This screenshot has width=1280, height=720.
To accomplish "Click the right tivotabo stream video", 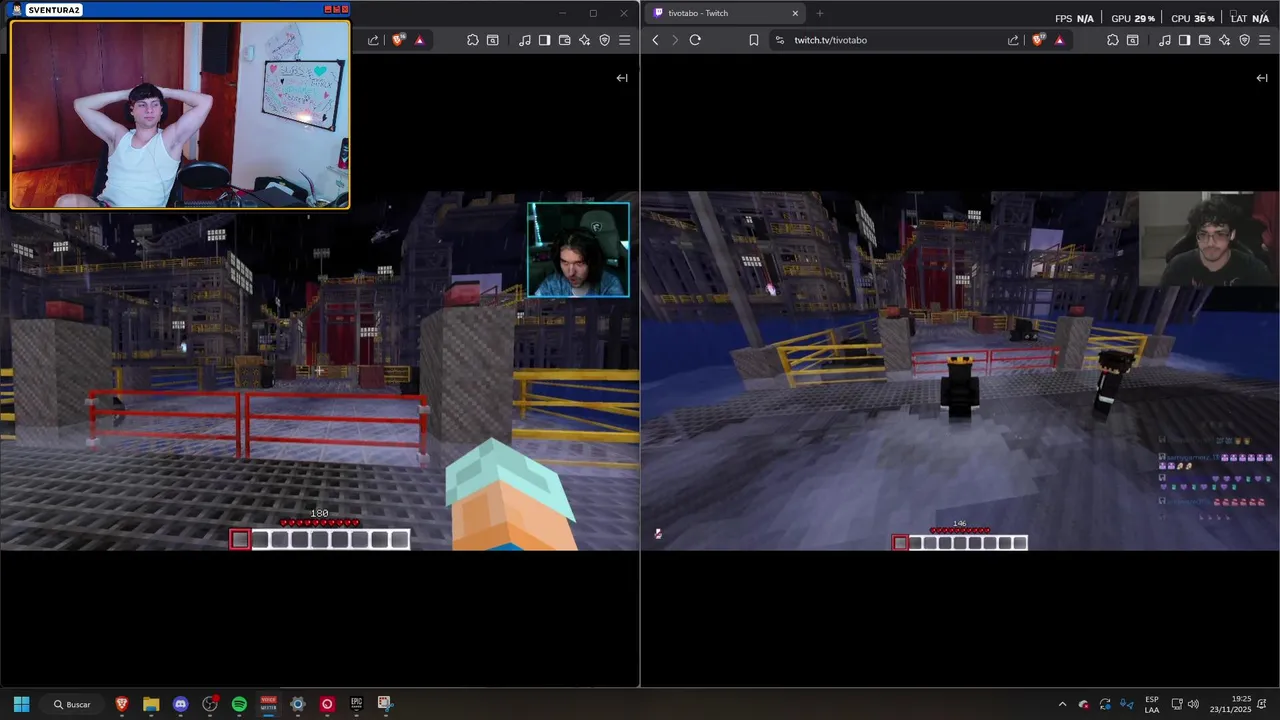I will click(960, 371).
